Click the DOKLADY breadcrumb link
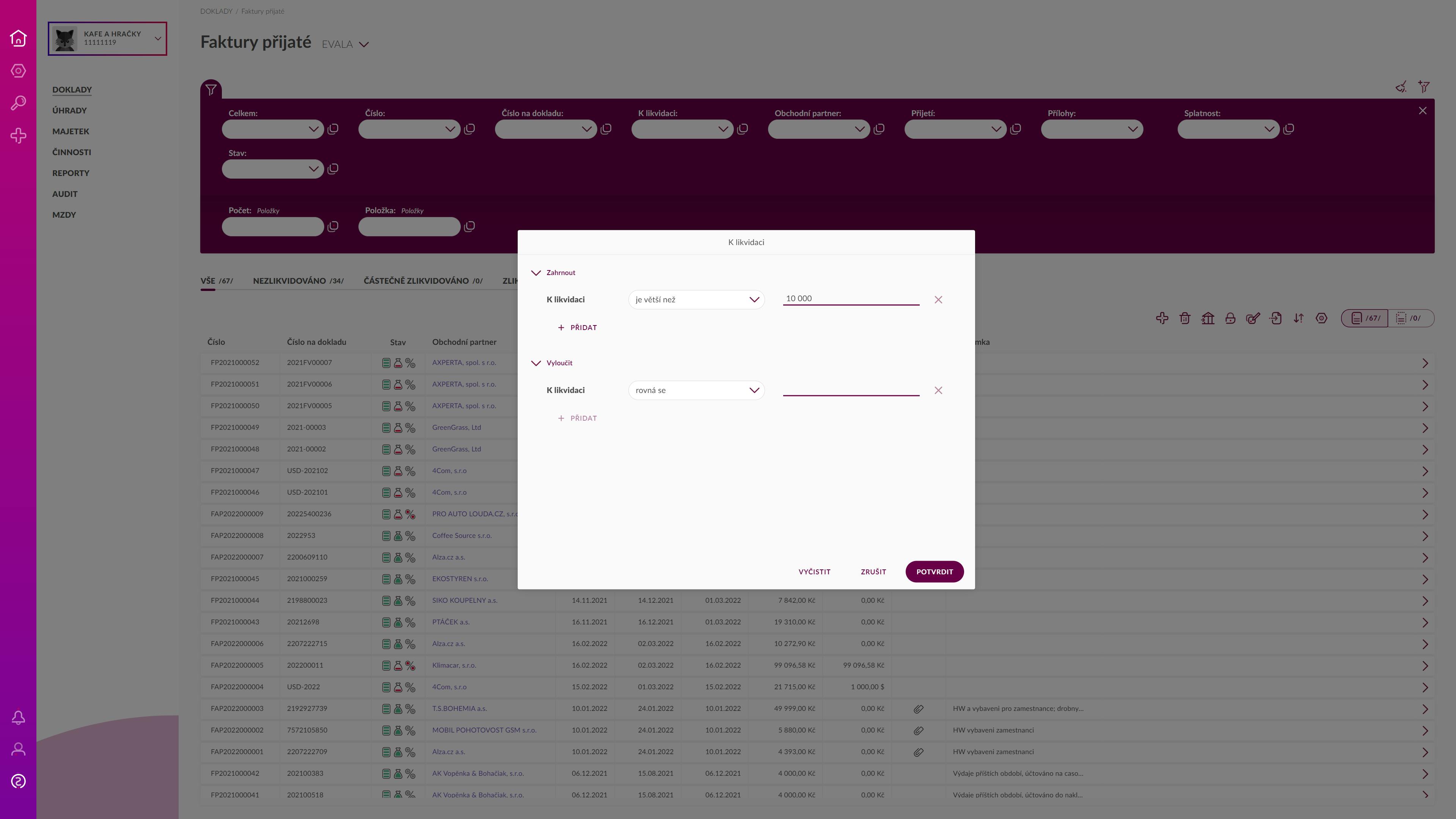Image resolution: width=1456 pixels, height=819 pixels. [216, 11]
